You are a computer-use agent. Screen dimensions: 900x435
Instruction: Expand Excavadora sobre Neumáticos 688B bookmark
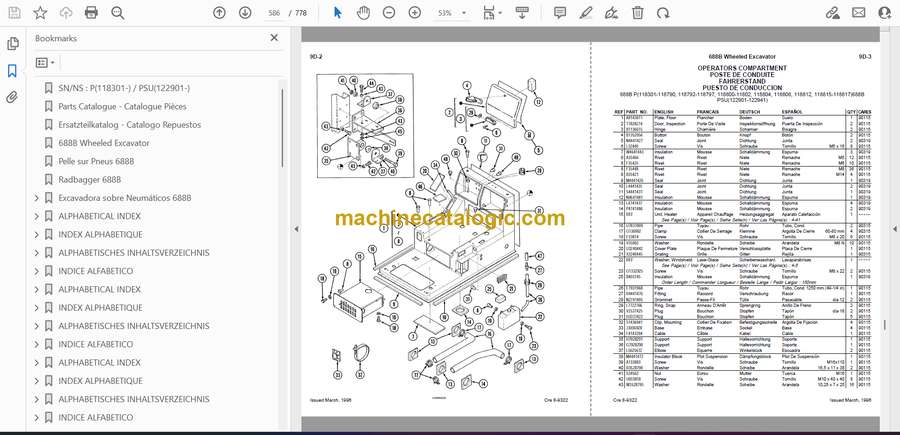(x=37, y=198)
